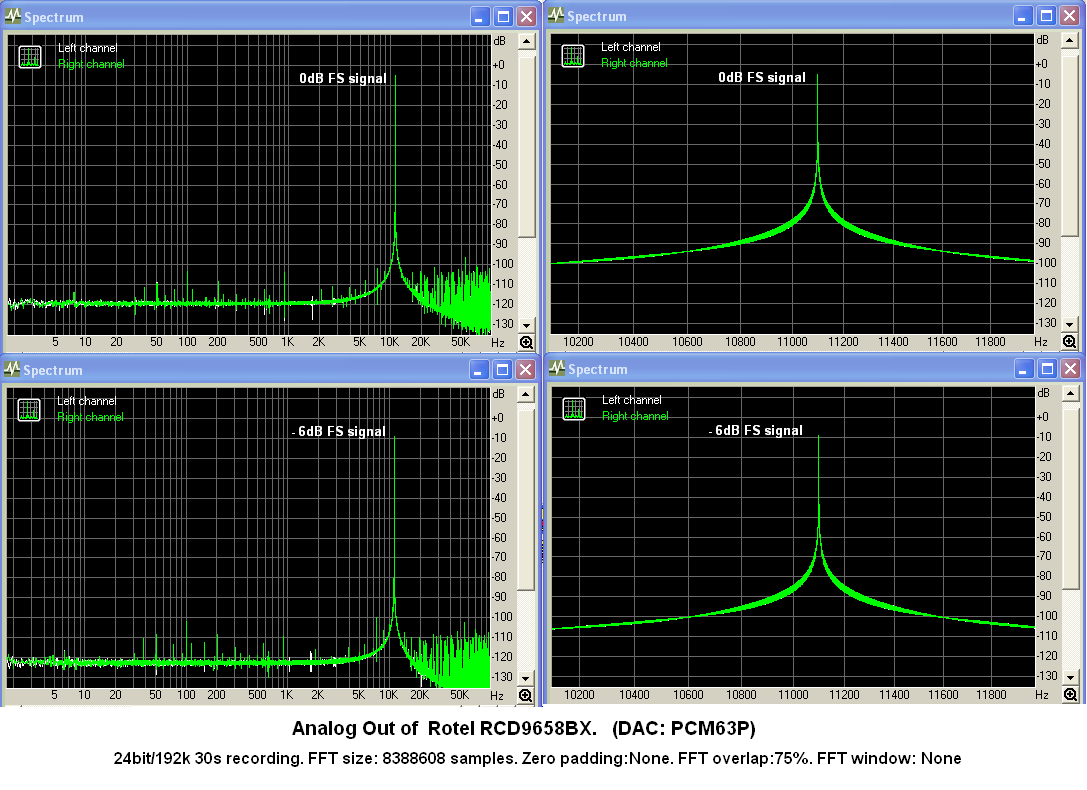Minimize the -6dB FS wideband Spectrum window
The width and height of the screenshot is (1087, 790).
pos(479,369)
